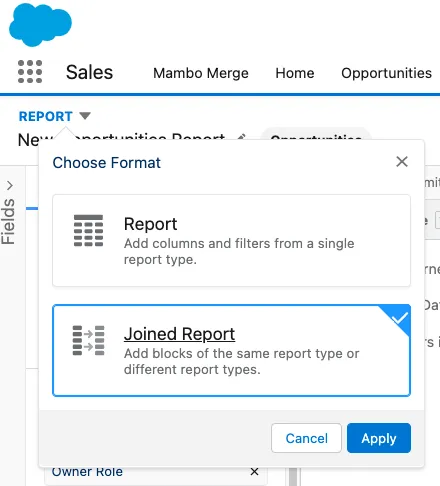
Task: Click the REPORT dropdown label
Action: tap(46, 116)
